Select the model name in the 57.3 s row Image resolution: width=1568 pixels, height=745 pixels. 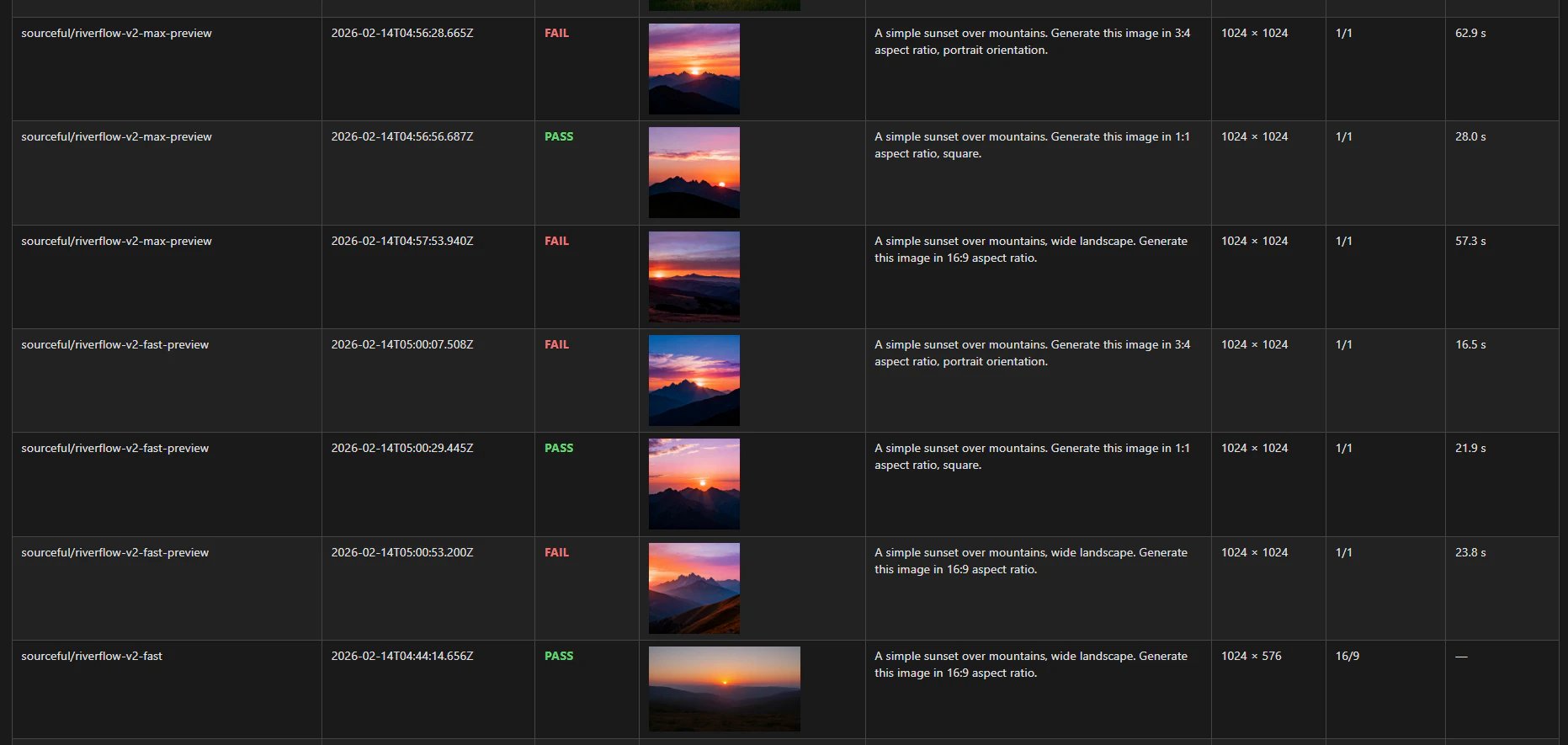[116, 241]
